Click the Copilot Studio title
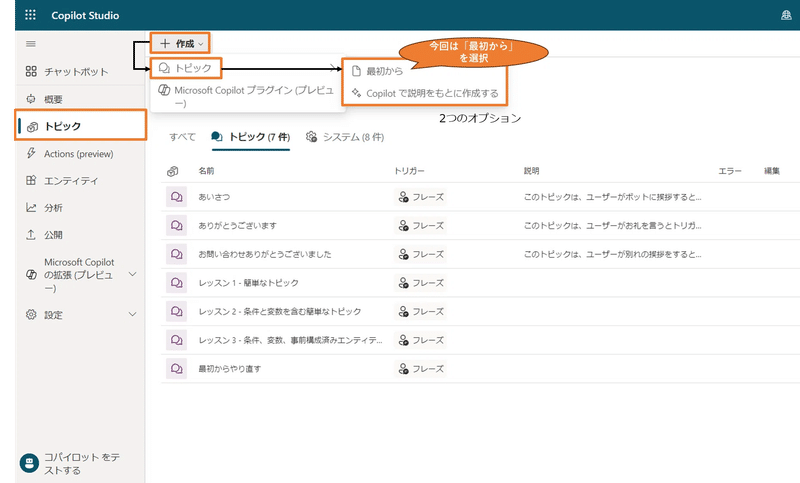 (x=85, y=15)
